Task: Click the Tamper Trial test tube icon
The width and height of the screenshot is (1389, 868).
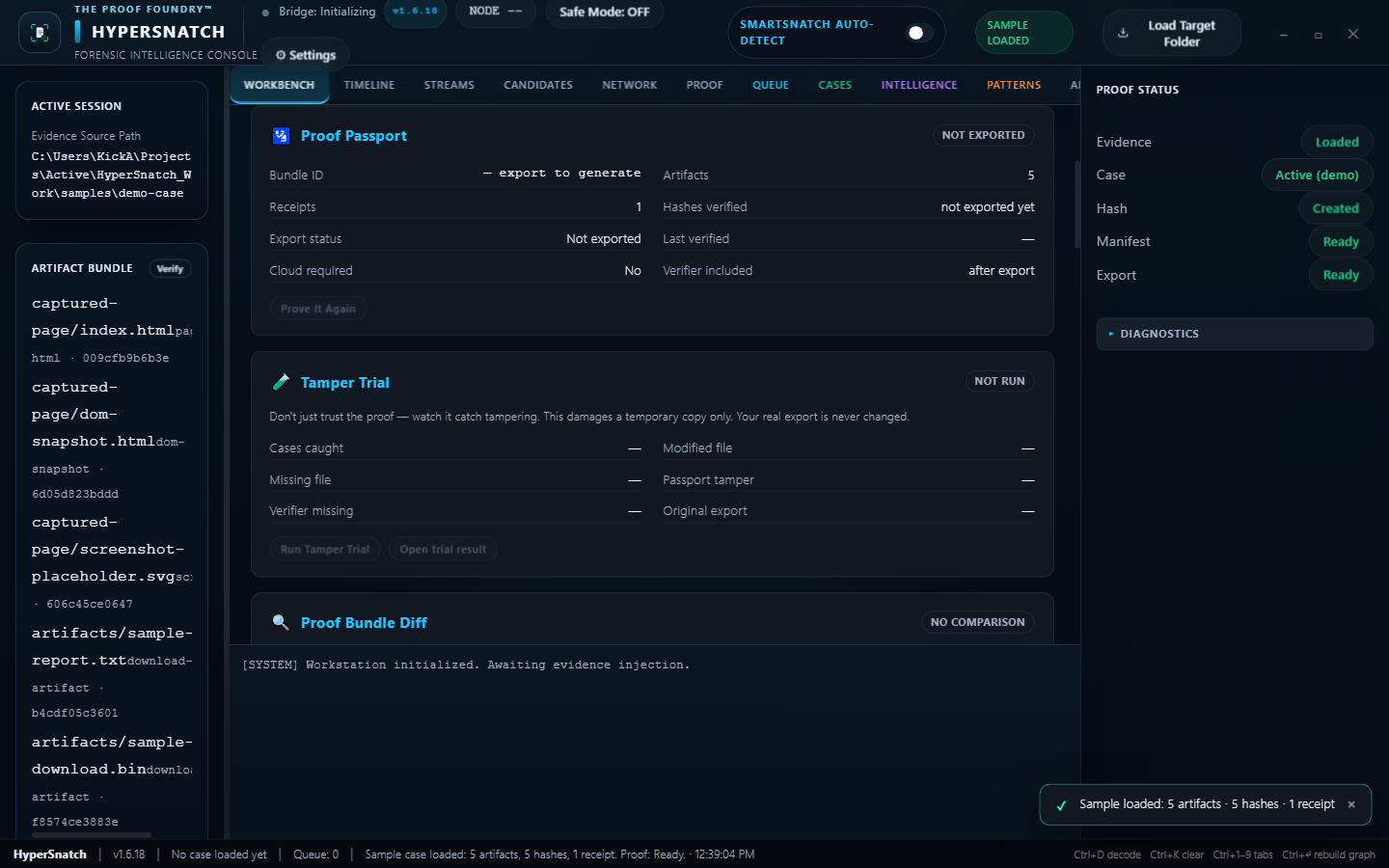Action: [281, 382]
